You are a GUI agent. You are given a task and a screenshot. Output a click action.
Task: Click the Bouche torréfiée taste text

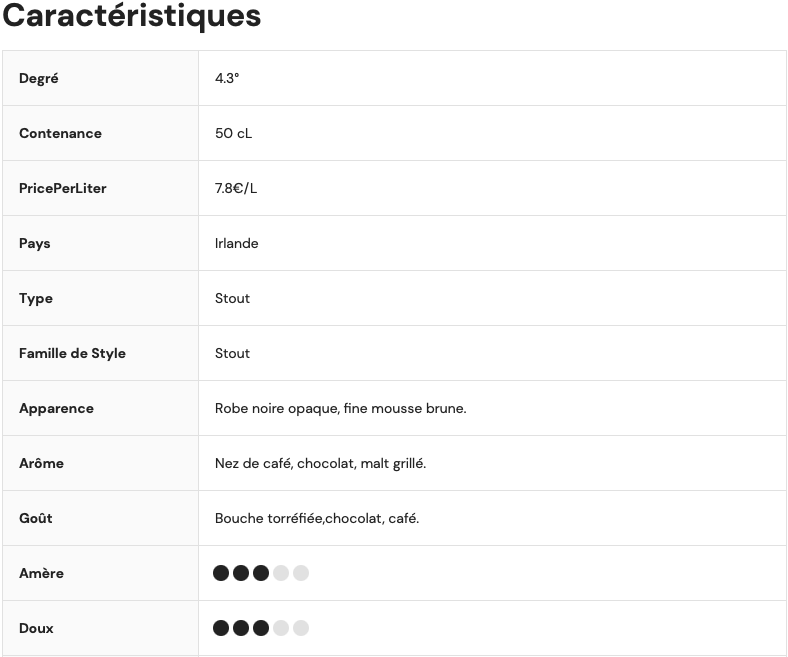tap(316, 518)
